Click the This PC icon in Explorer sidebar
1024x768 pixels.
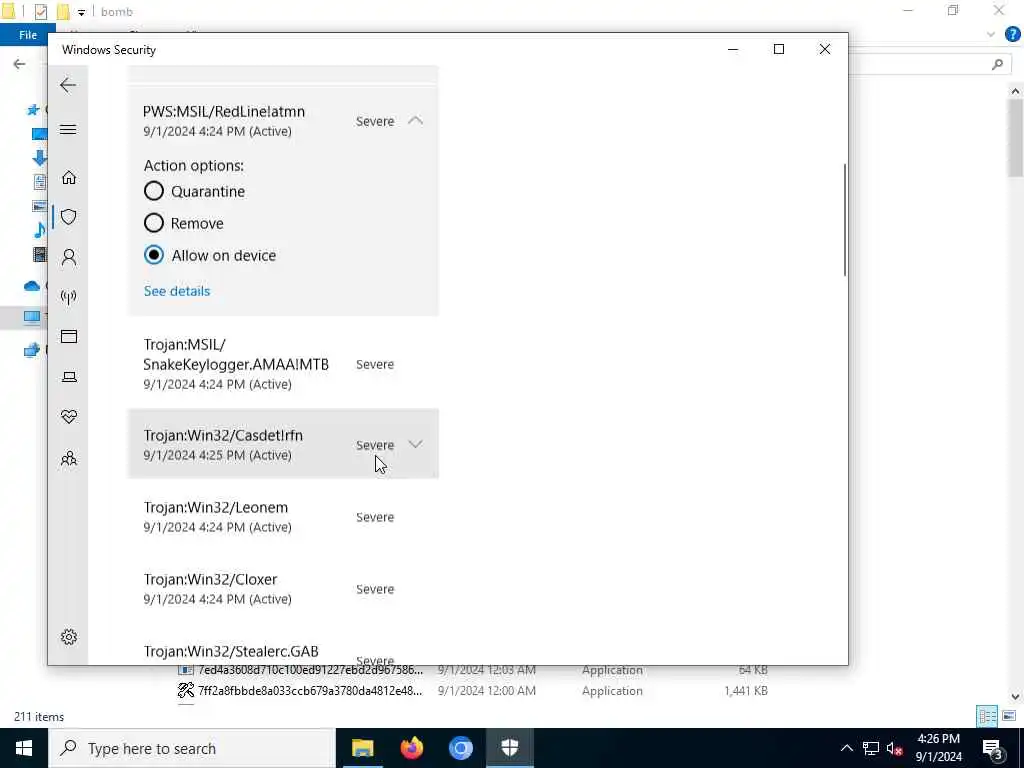pos(31,317)
